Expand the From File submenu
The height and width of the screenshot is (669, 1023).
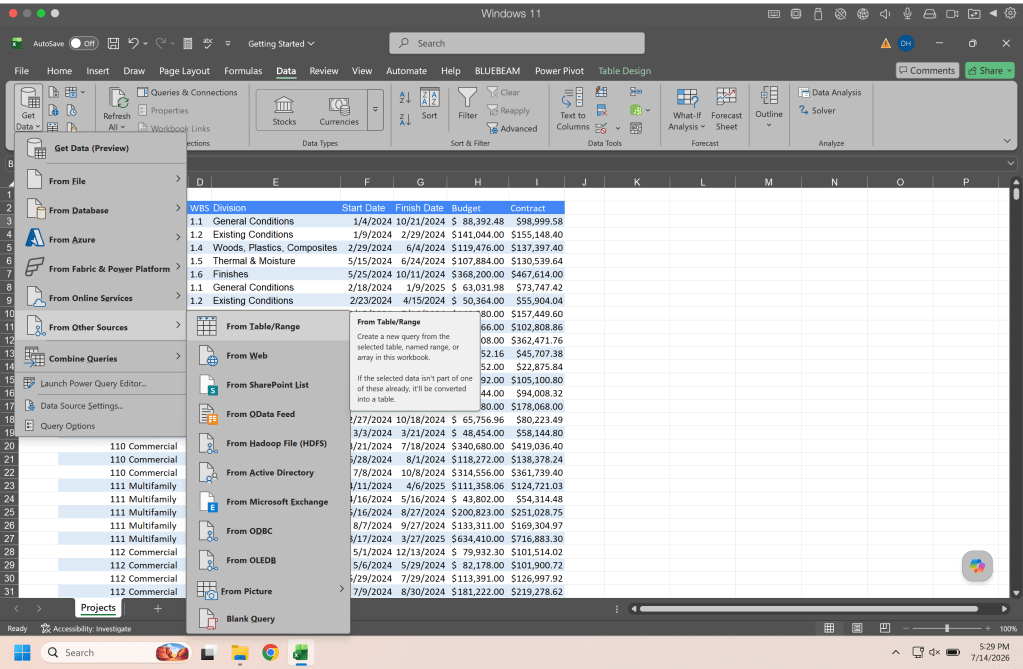tap(101, 181)
